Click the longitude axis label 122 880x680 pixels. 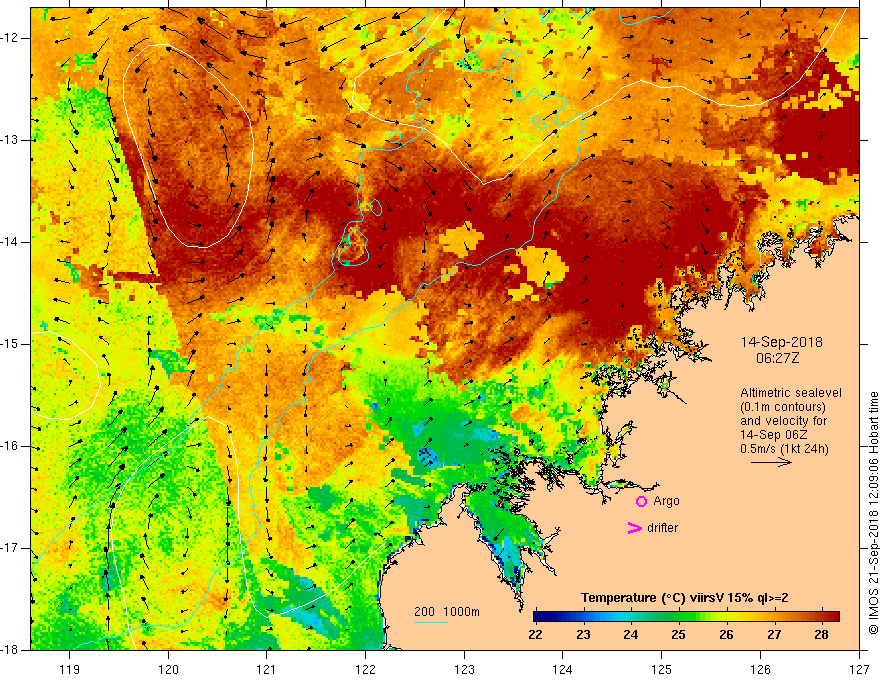coord(365,669)
